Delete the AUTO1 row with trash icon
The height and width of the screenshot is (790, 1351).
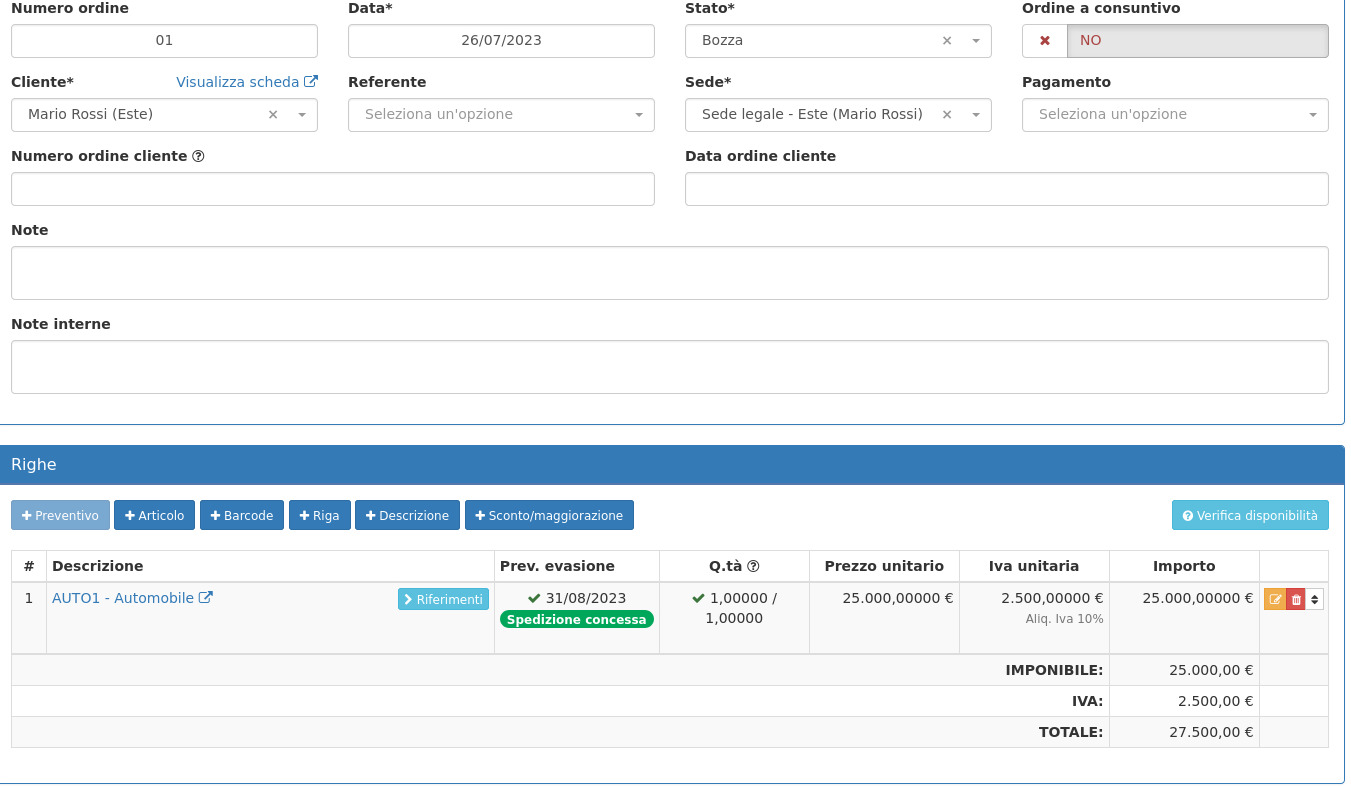(x=1296, y=599)
